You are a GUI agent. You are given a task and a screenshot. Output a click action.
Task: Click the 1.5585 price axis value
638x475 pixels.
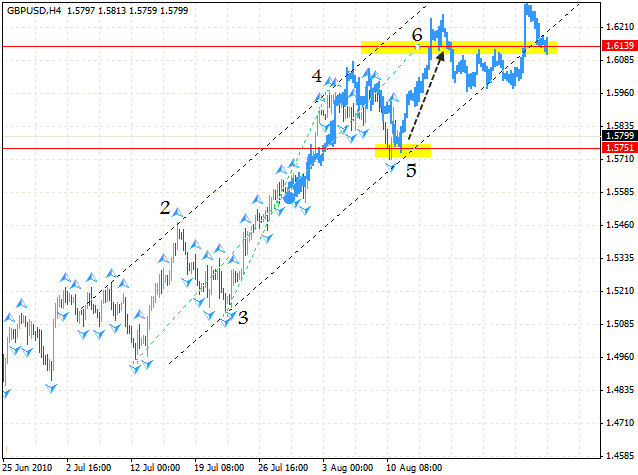620,192
